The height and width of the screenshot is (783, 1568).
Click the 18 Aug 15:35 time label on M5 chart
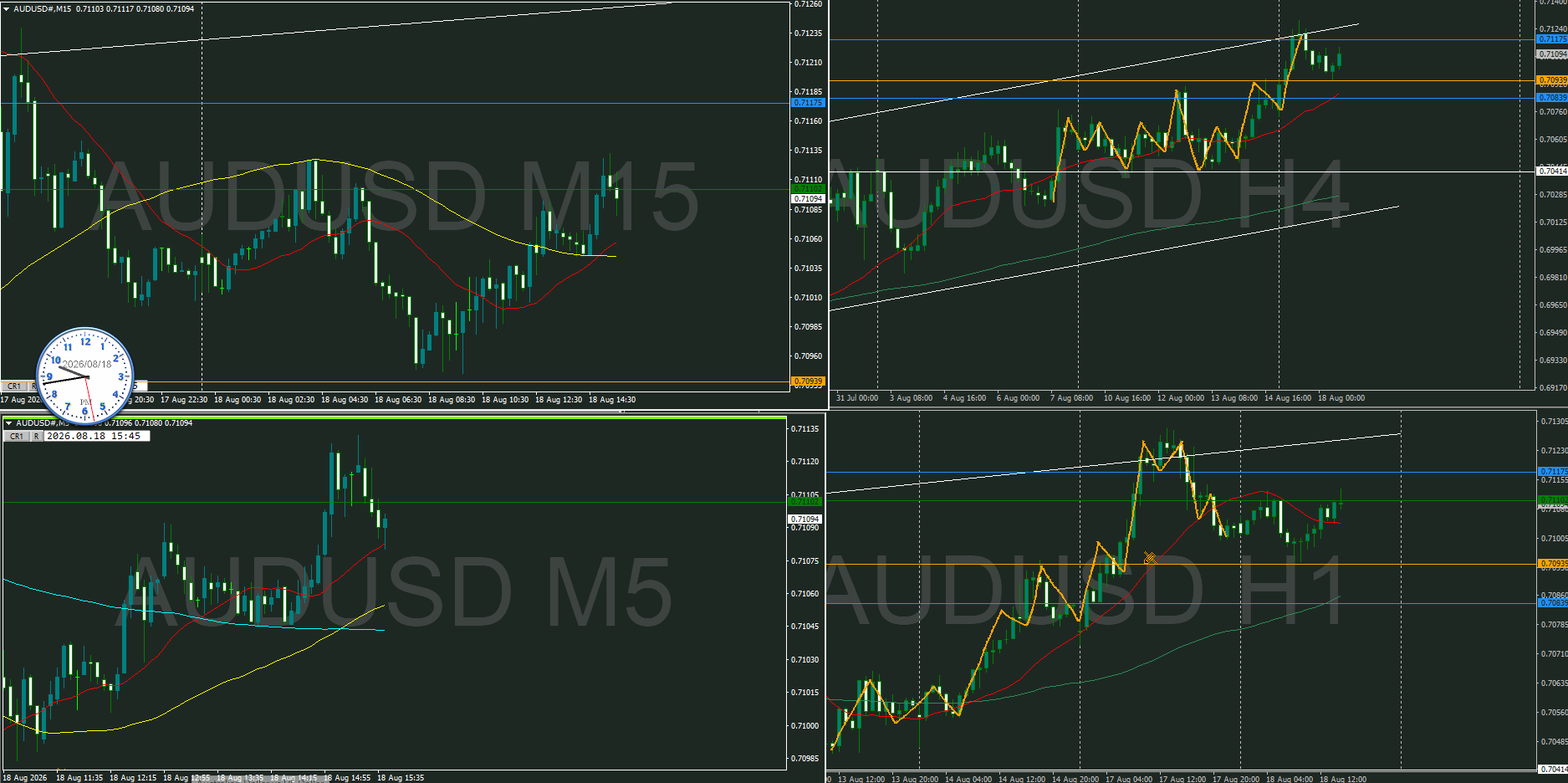pos(401,778)
